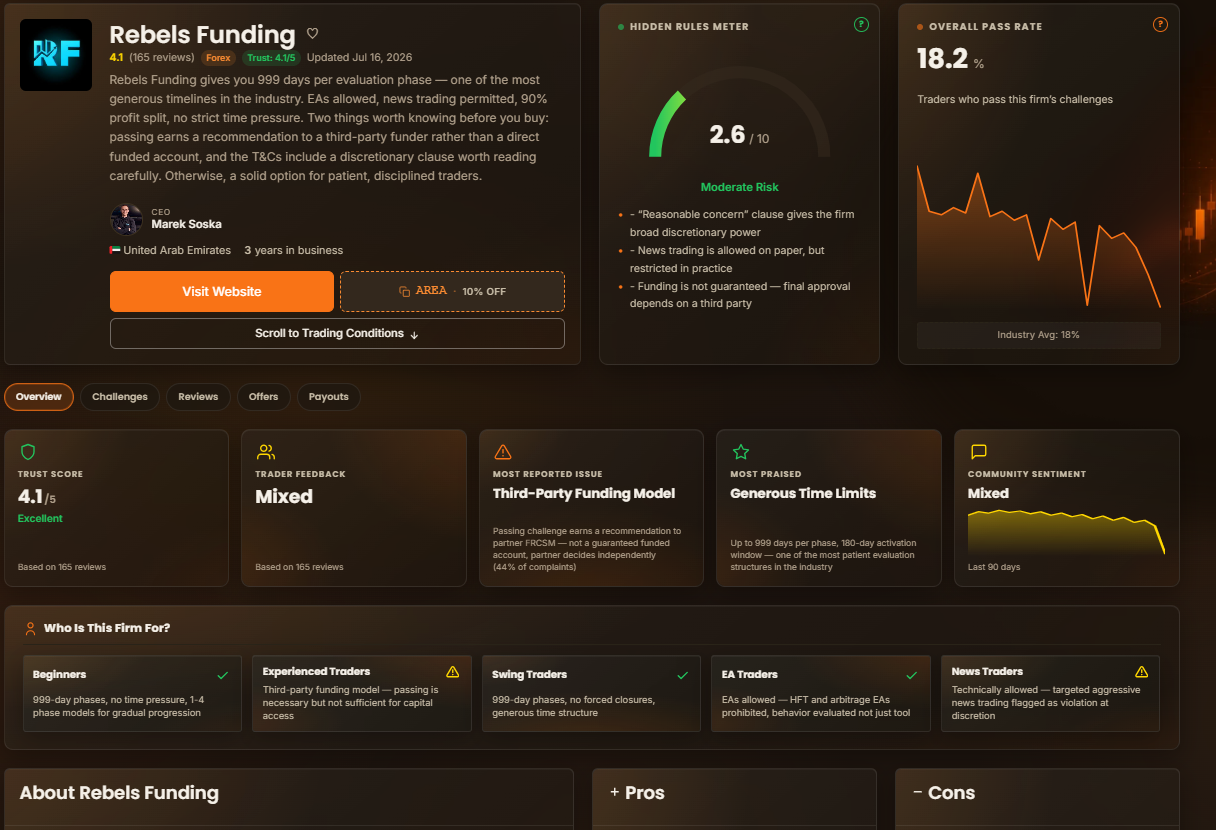Click the United Arab Emirates flag icon

pyautogui.click(x=115, y=250)
